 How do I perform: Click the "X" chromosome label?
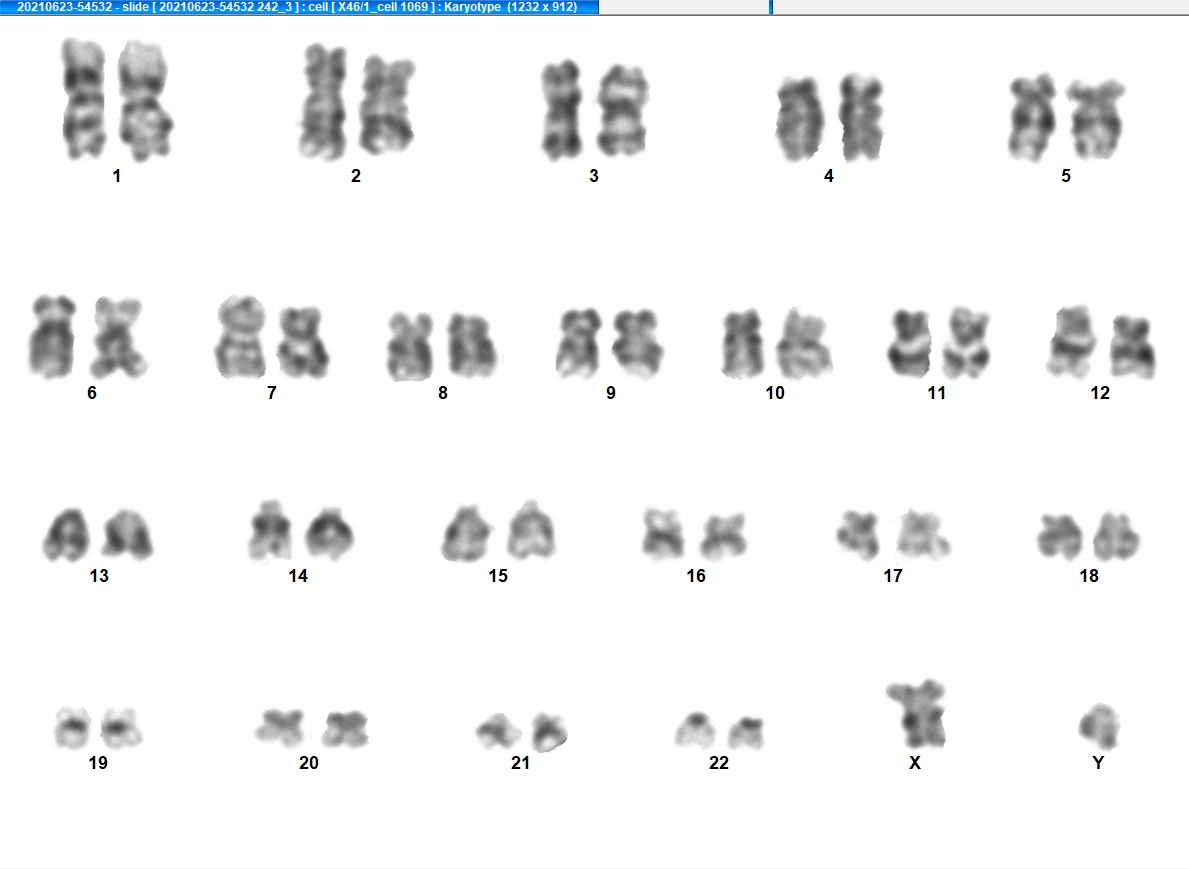915,763
